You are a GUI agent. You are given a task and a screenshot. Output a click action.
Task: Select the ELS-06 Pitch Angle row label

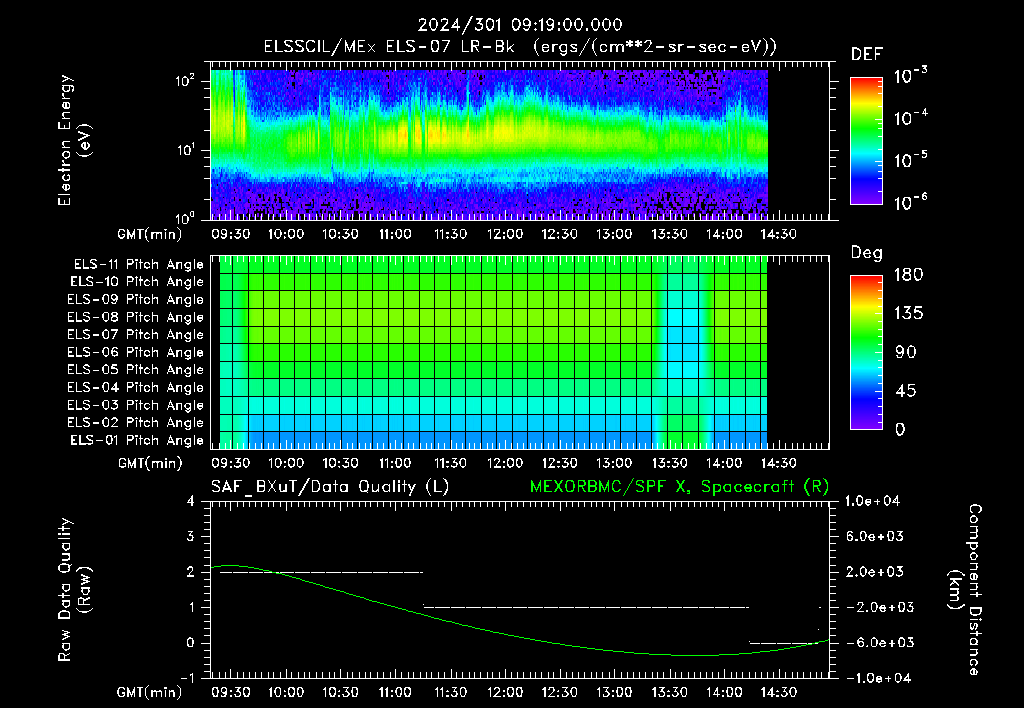coord(136,353)
